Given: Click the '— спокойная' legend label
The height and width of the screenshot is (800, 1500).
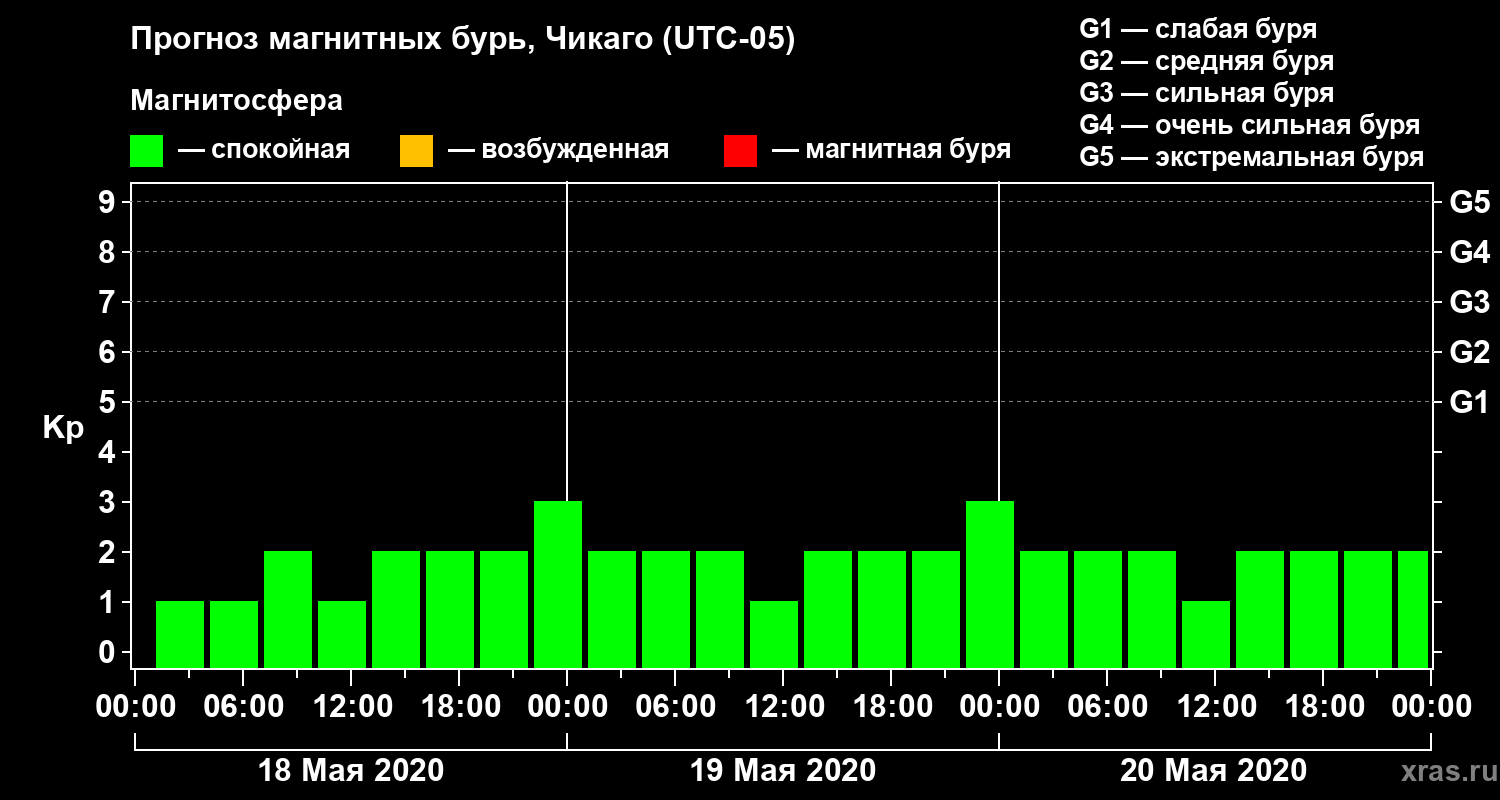Looking at the screenshot, I should [x=264, y=150].
